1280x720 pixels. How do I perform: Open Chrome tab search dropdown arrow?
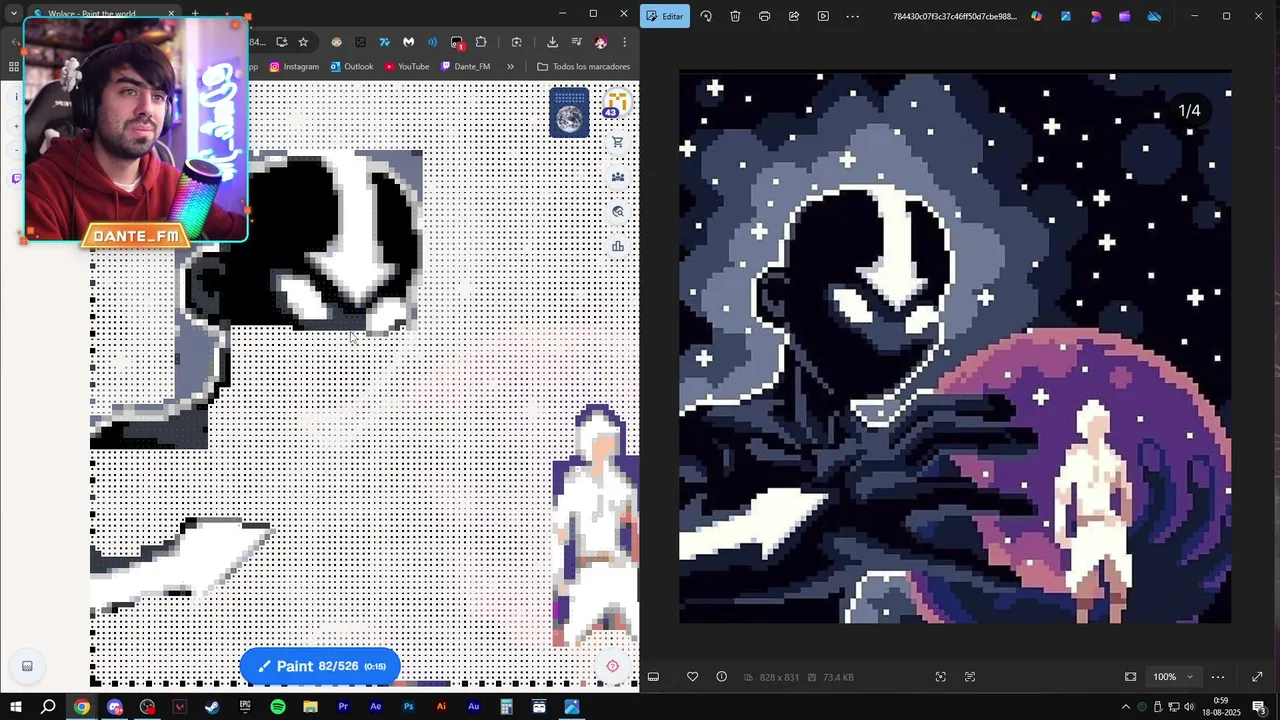[13, 14]
